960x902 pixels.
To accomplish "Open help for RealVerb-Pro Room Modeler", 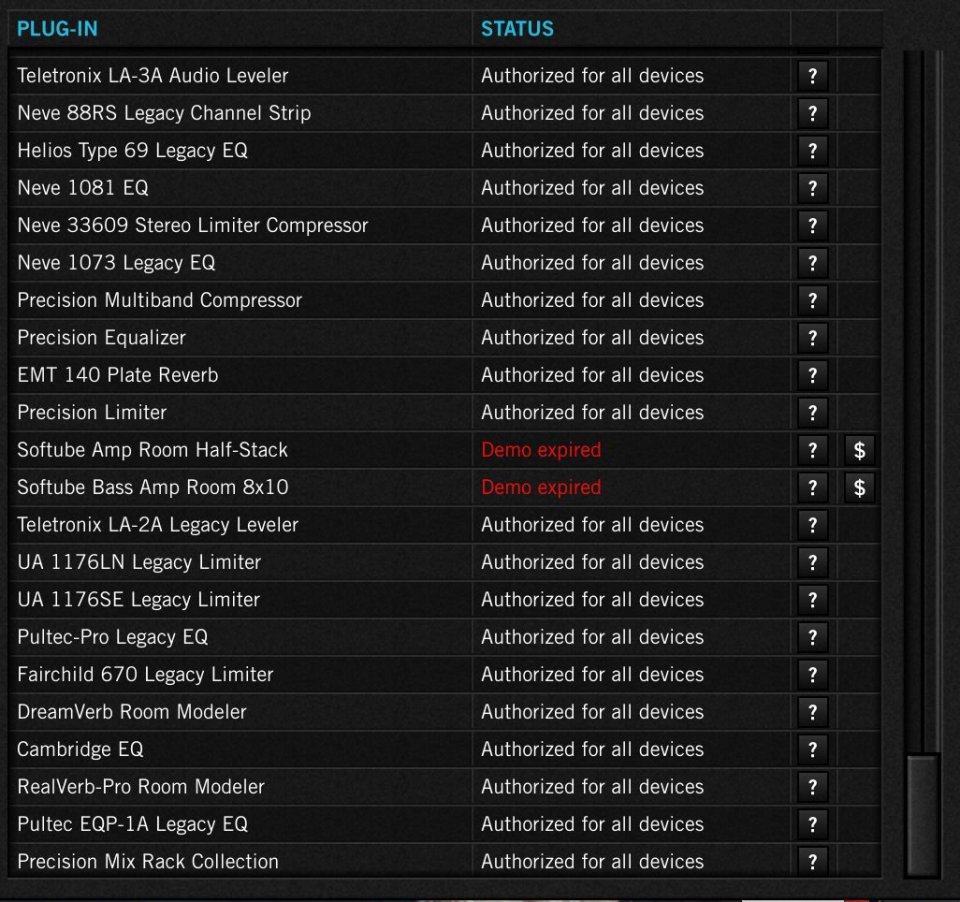I will click(812, 787).
